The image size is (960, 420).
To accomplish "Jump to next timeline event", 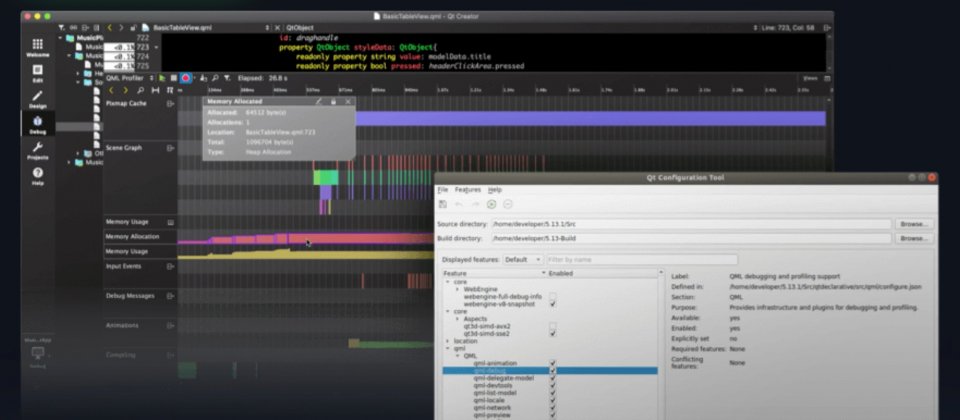I will click(126, 90).
